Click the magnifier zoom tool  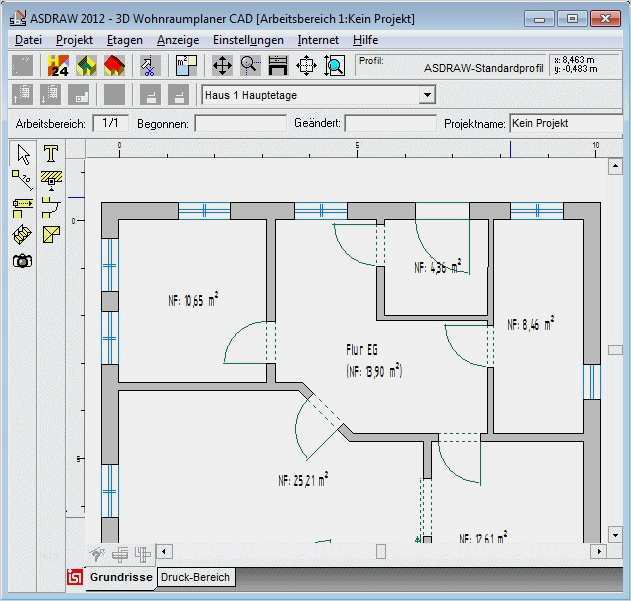(250, 66)
